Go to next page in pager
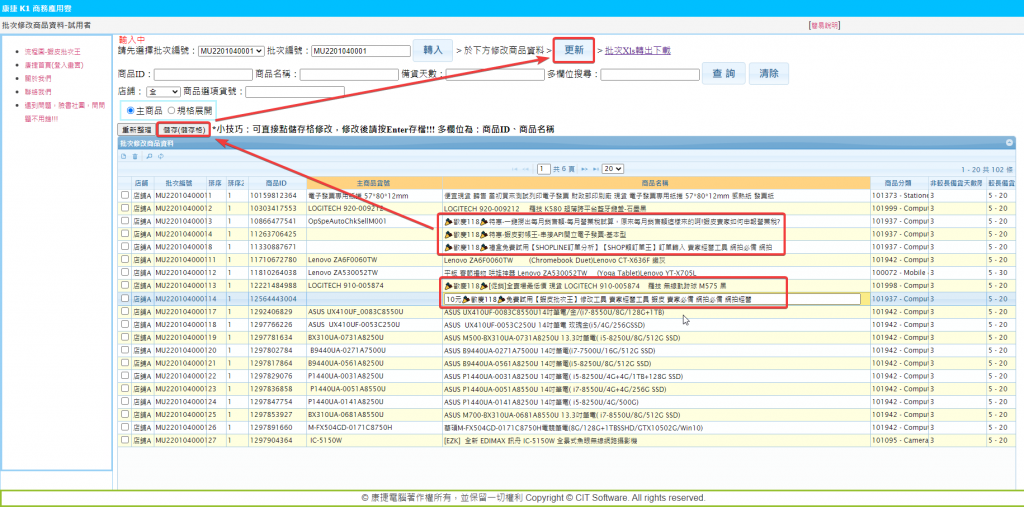The width and height of the screenshot is (1024, 507). point(586,169)
